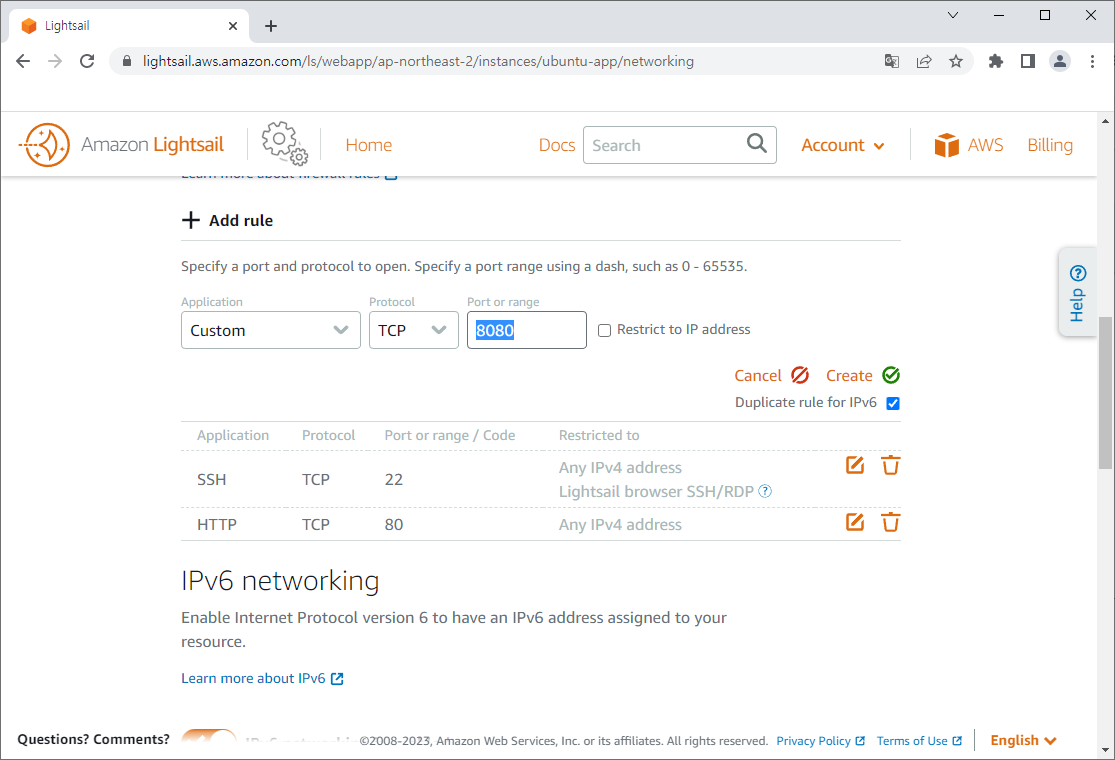The width and height of the screenshot is (1115, 760).
Task: Delete the HTTP port 80 rule
Action: point(890,522)
